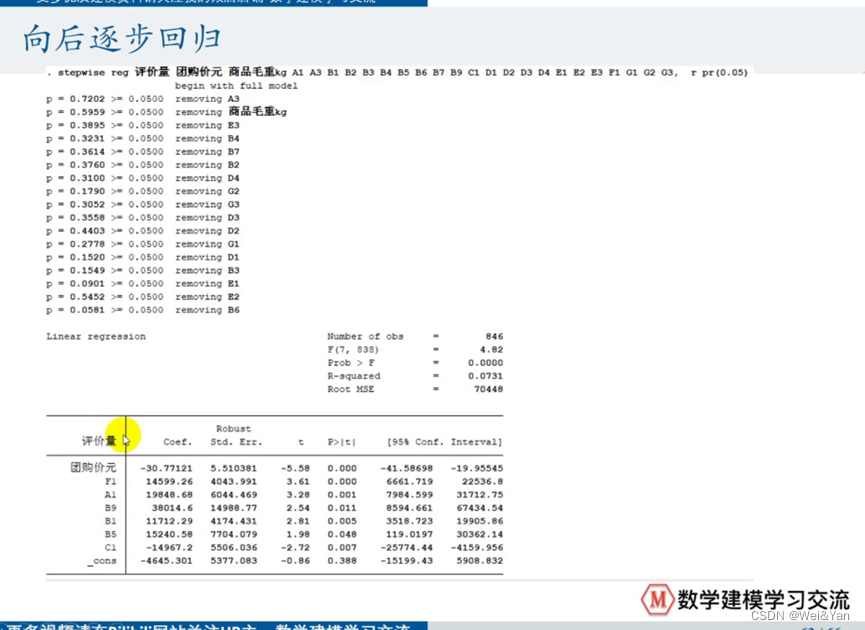Click the Root MSE value '70448'
This screenshot has height=630, width=865.
pos(488,389)
